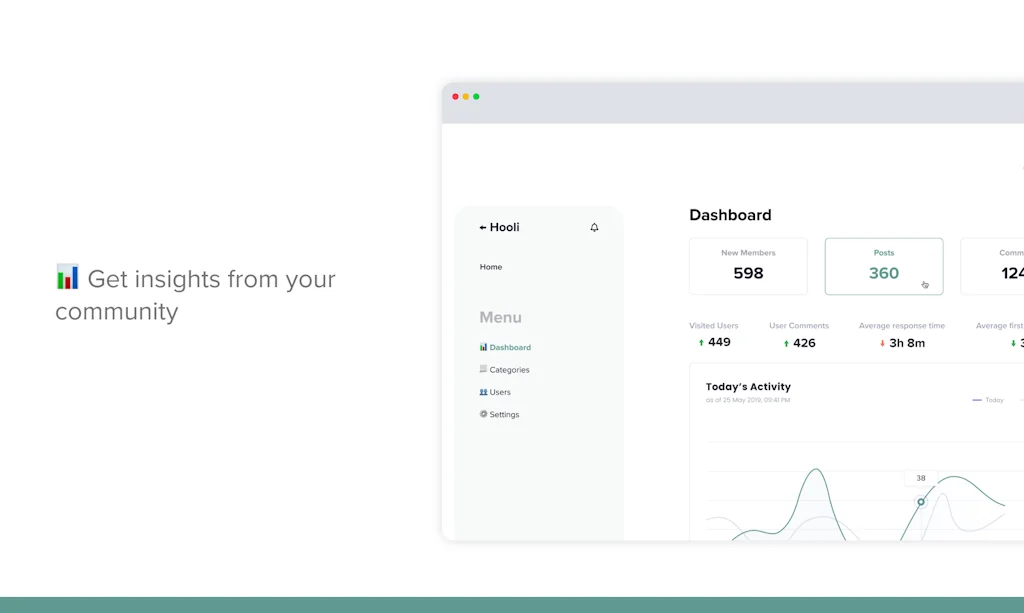The height and width of the screenshot is (613, 1024).
Task: Open Settings using the gear icon
Action: [483, 414]
